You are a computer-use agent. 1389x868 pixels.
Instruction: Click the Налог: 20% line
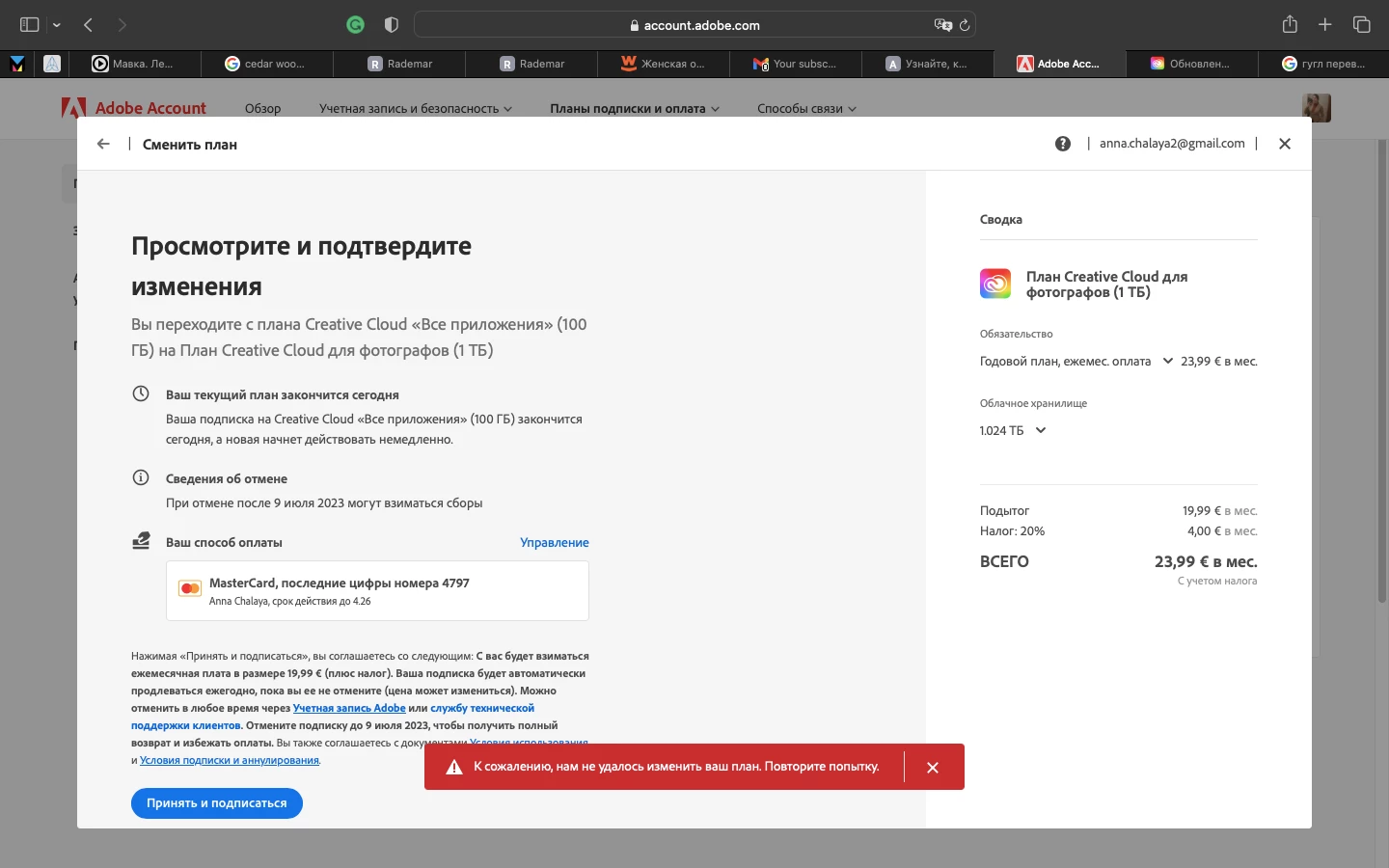click(1118, 530)
